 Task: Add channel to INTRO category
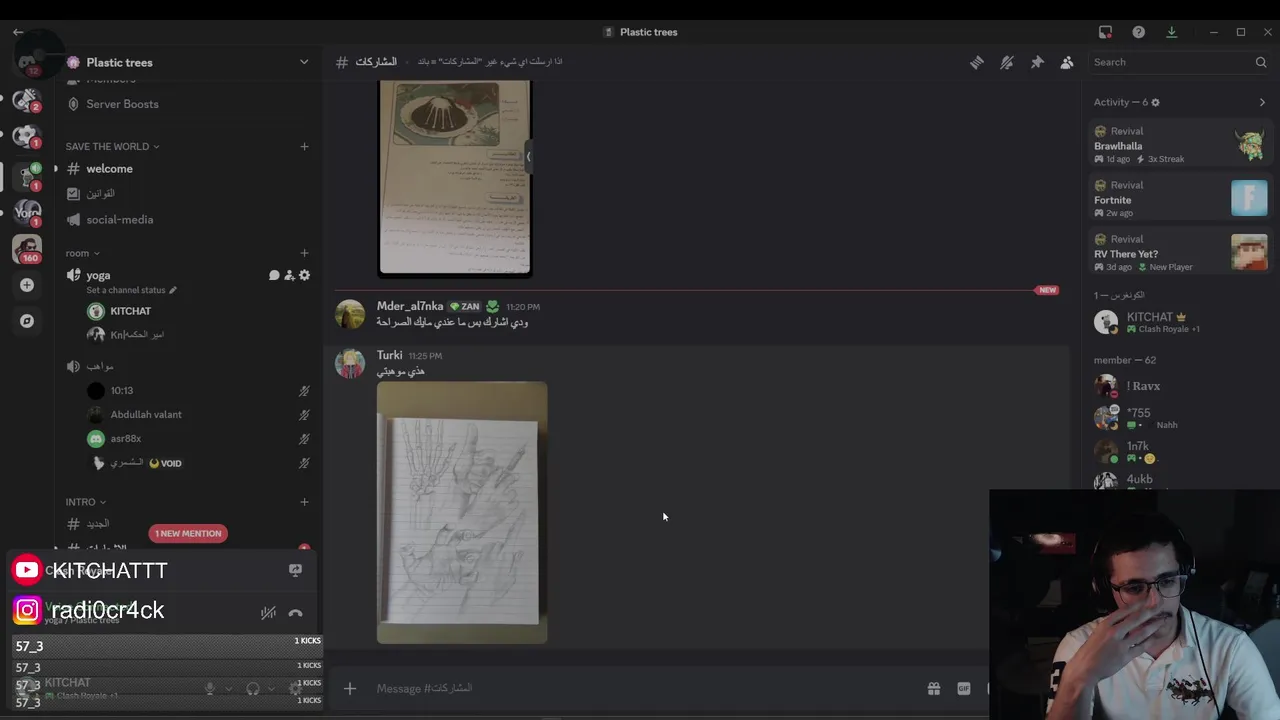click(x=304, y=502)
